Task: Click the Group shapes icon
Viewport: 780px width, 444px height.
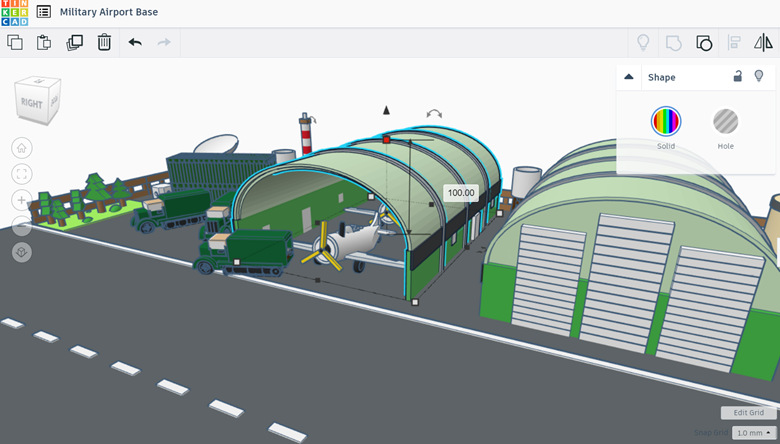Action: tap(673, 43)
